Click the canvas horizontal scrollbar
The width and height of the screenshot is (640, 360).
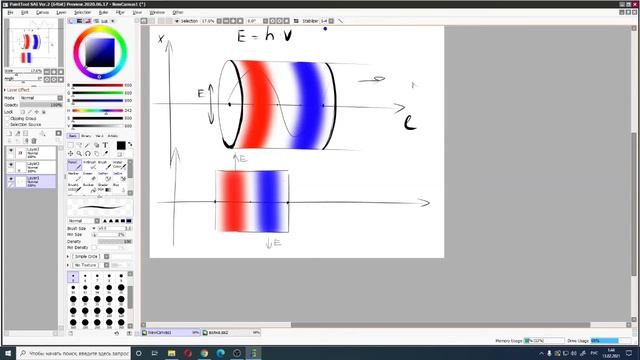click(440, 325)
